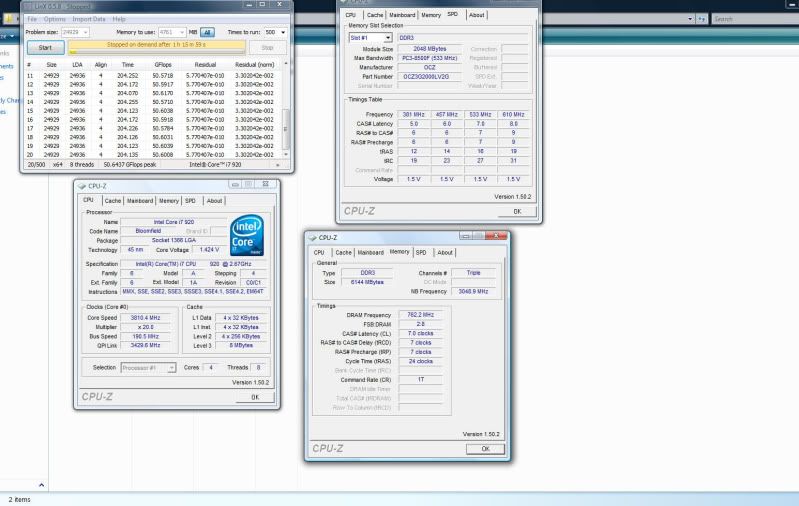799x506 pixels.
Task: Switch to About tab in CPU-Z Memory window
Action: tap(445, 252)
